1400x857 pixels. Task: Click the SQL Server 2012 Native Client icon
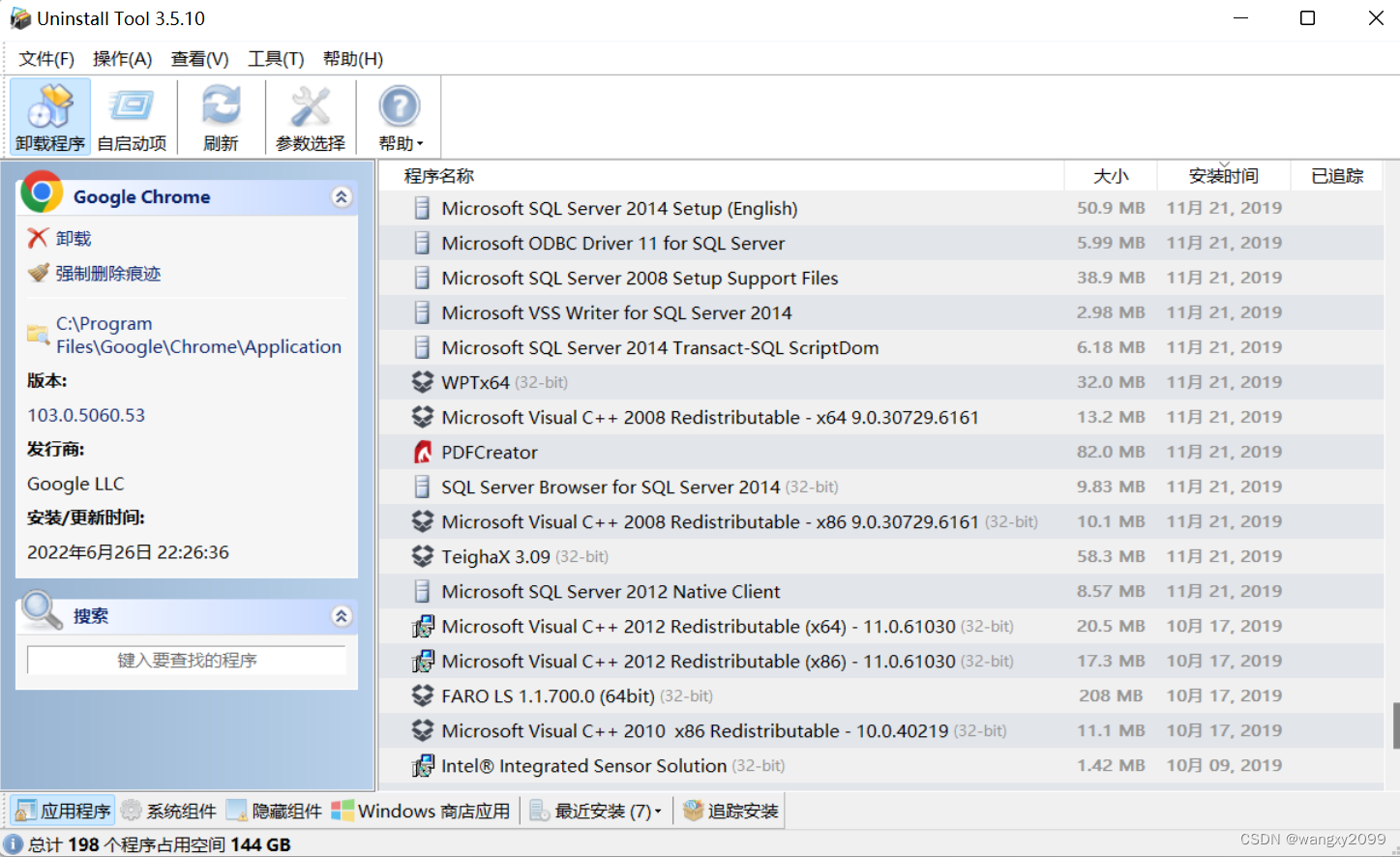click(422, 591)
